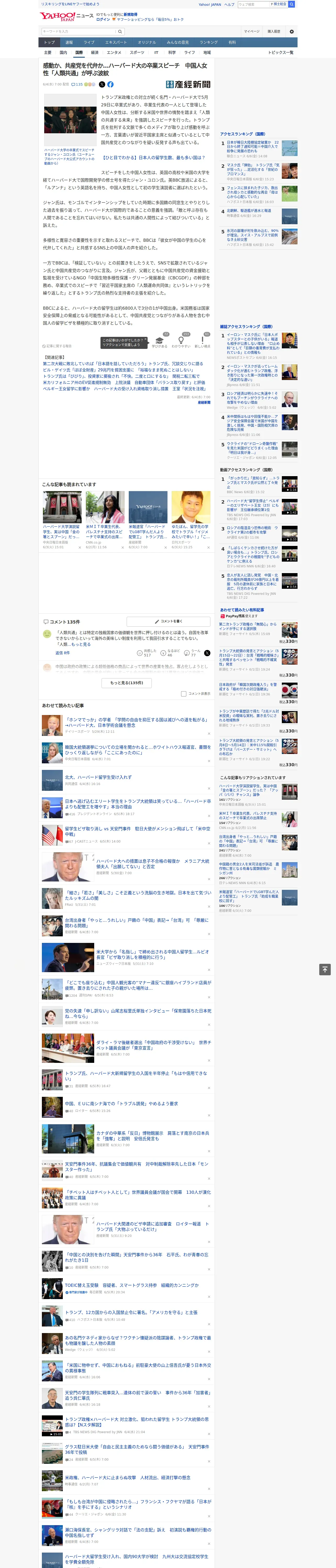
Task: Open 購入履歴 link
Action: click(274, 31)
